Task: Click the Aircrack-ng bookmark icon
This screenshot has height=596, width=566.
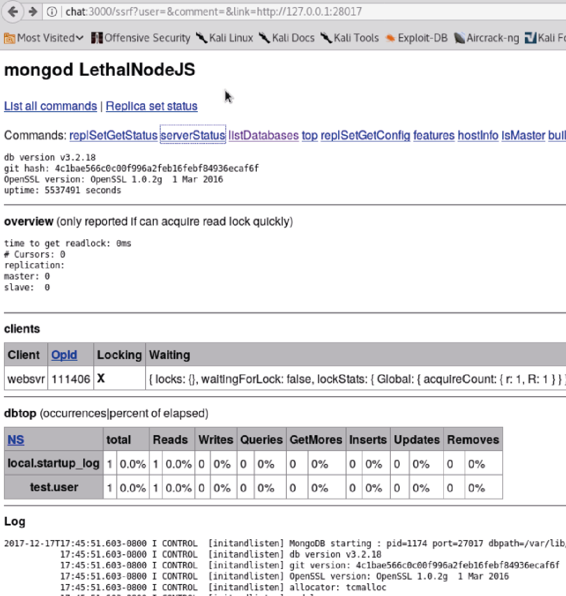Action: click(459, 38)
